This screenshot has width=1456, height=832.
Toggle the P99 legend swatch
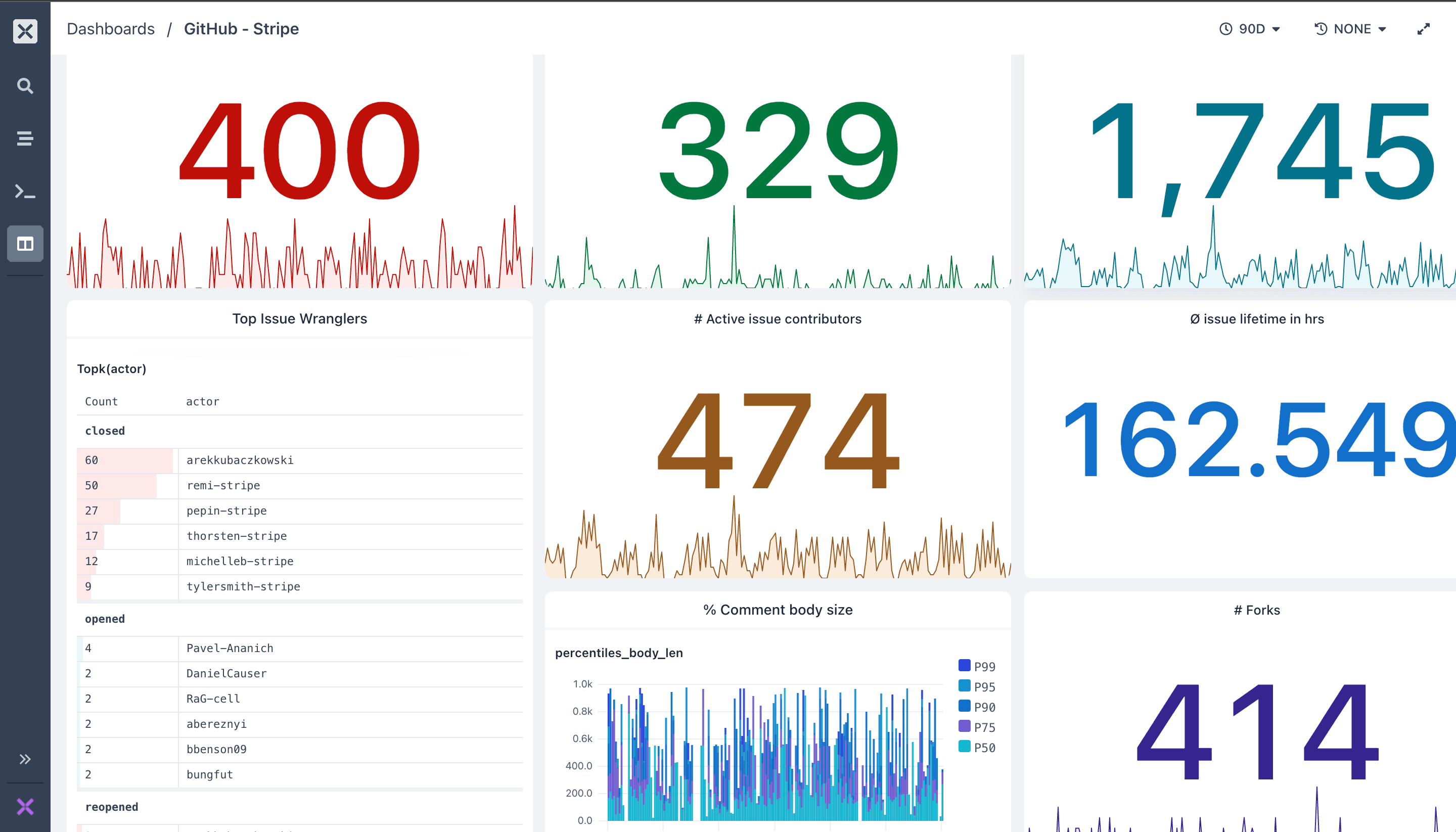pos(965,666)
